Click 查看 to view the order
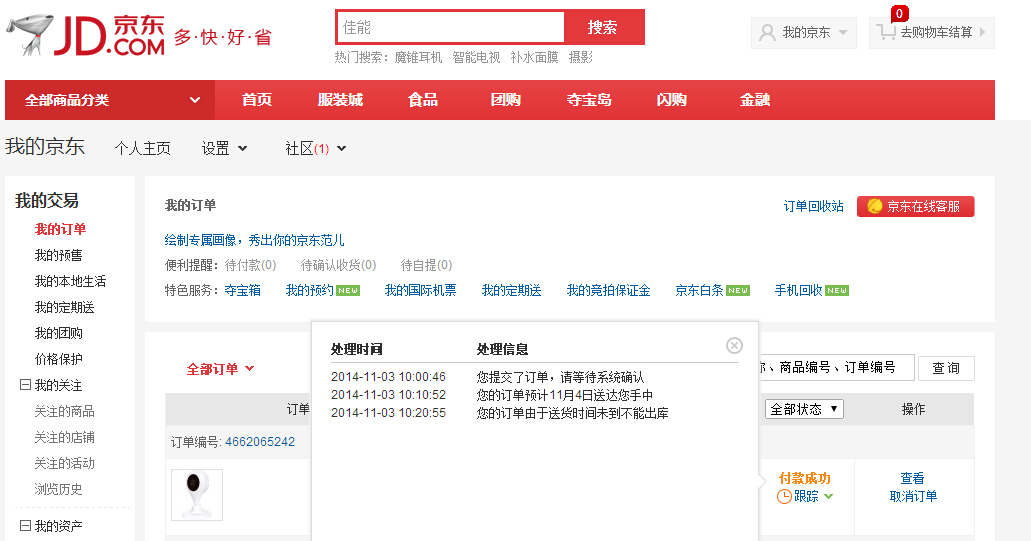The height and width of the screenshot is (541, 1031). coord(913,478)
